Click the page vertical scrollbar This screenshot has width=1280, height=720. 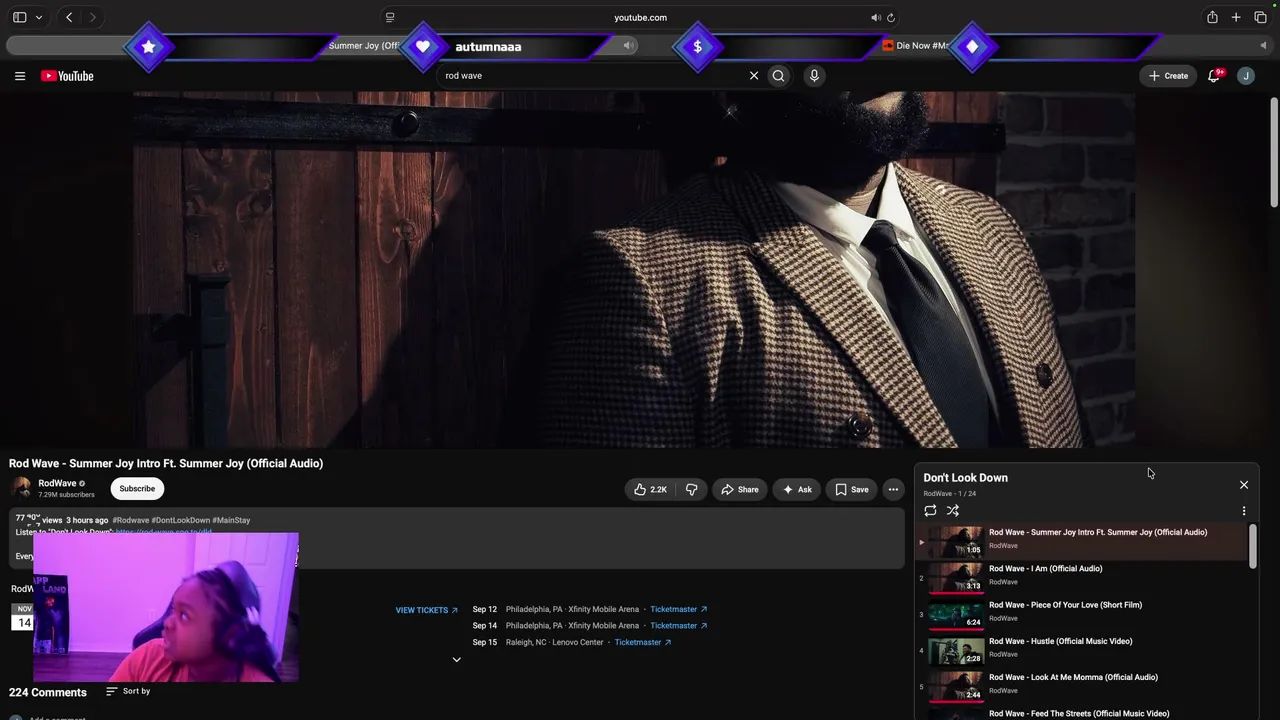tap(1274, 152)
